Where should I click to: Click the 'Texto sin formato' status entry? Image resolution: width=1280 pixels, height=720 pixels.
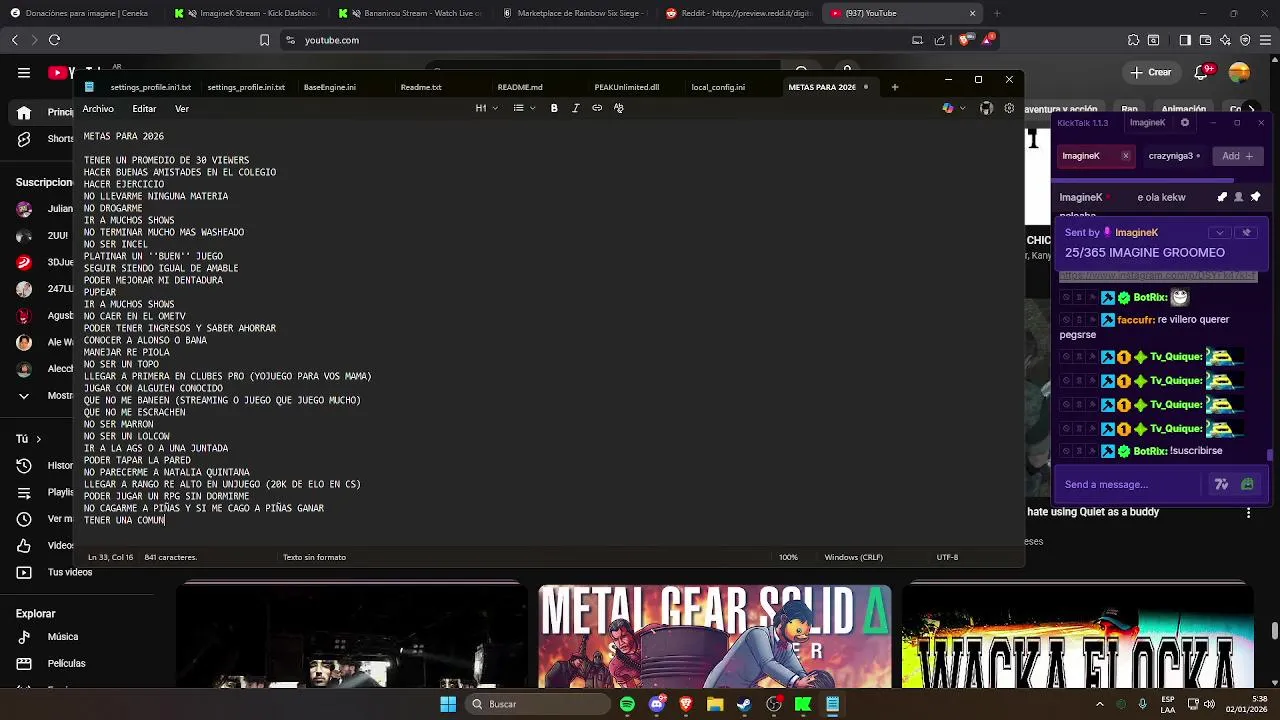[x=314, y=557]
